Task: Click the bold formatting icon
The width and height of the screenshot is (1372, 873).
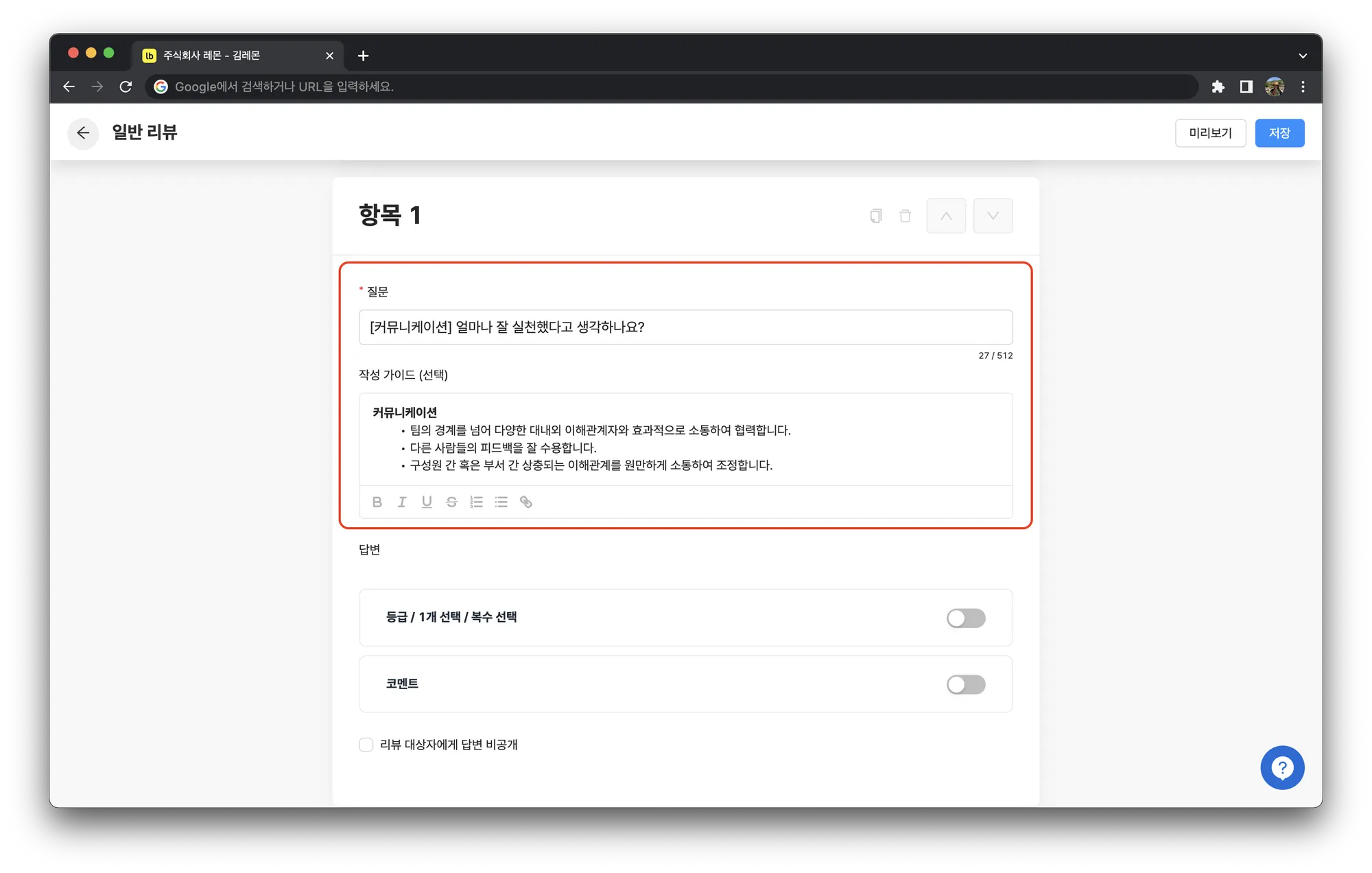Action: (377, 502)
